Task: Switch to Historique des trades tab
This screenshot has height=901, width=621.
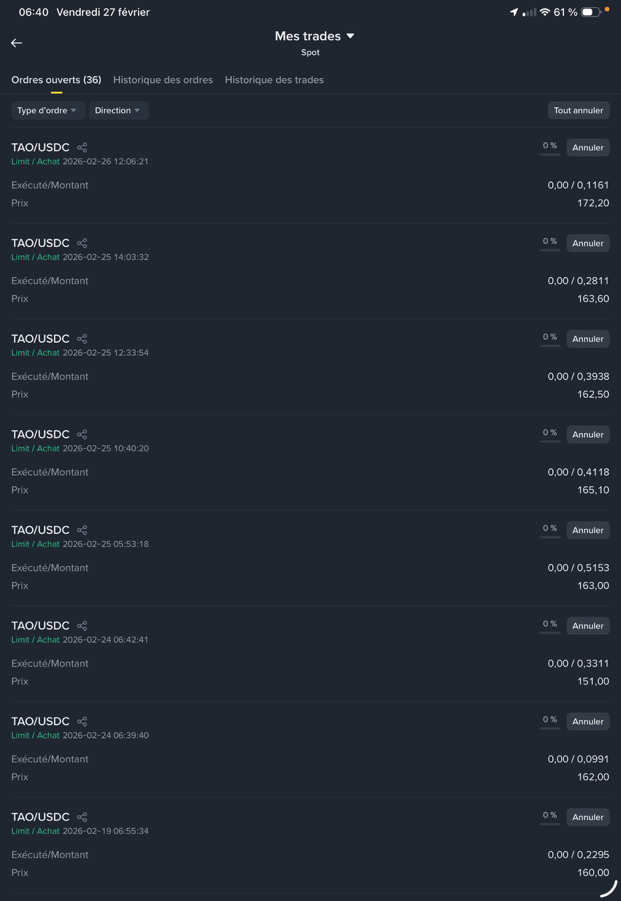Action: [x=274, y=80]
